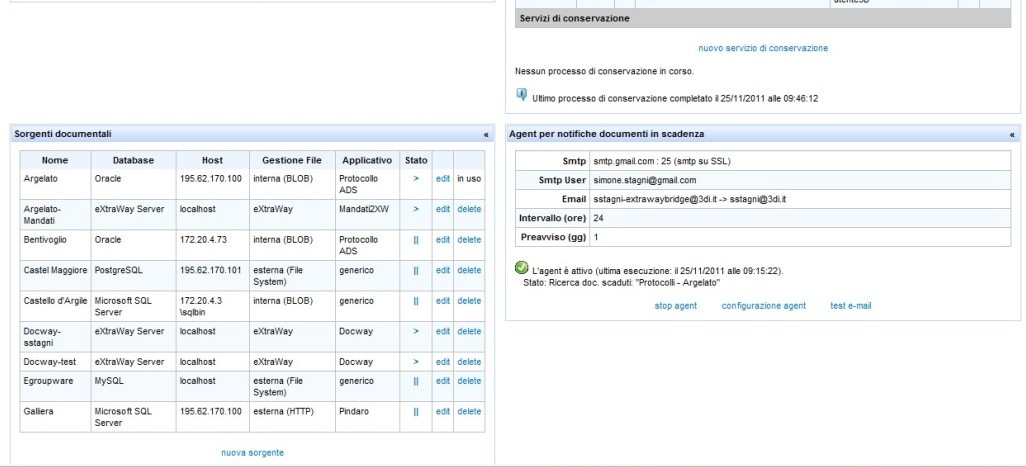1026x467 pixels.
Task: Delete the Argelato-Mandati source
Action: click(x=469, y=209)
